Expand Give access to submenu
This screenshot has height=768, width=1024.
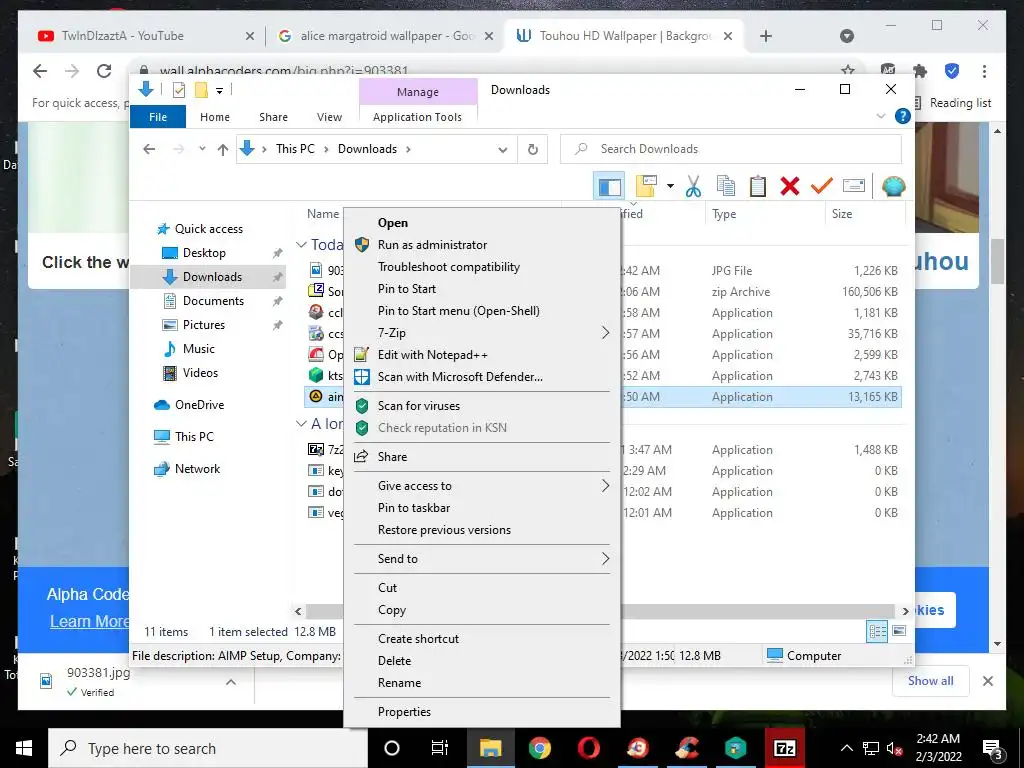(x=482, y=486)
